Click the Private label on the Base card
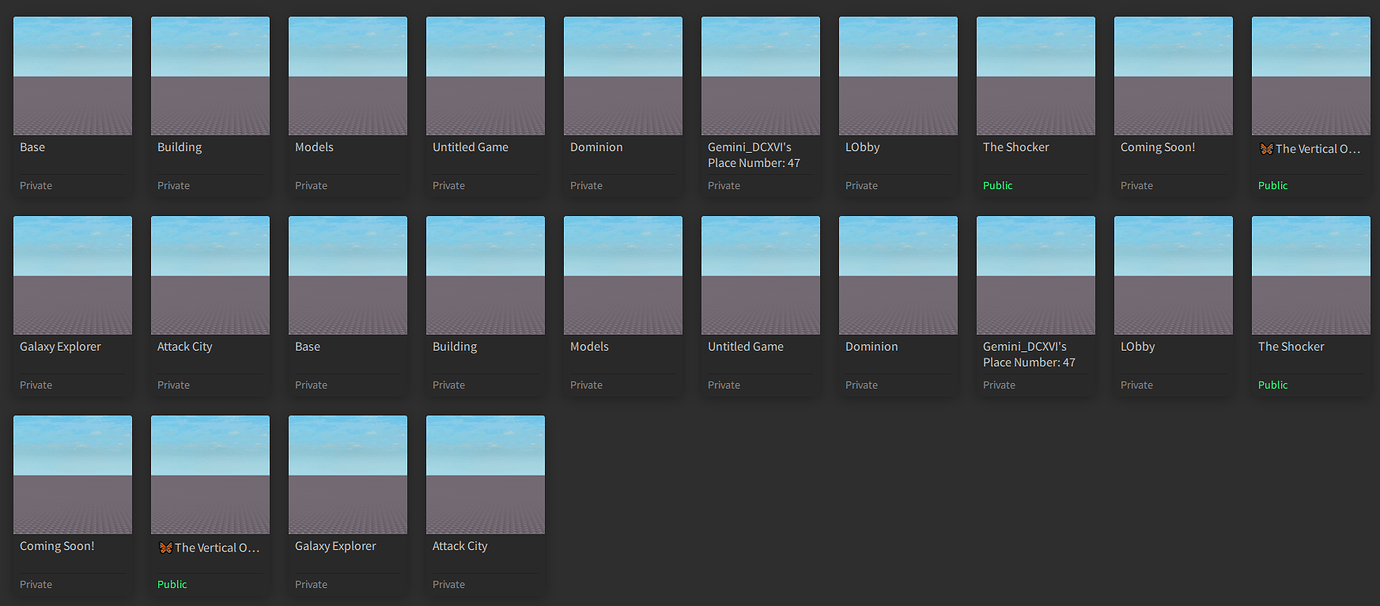This screenshot has width=1380, height=606. click(x=35, y=185)
